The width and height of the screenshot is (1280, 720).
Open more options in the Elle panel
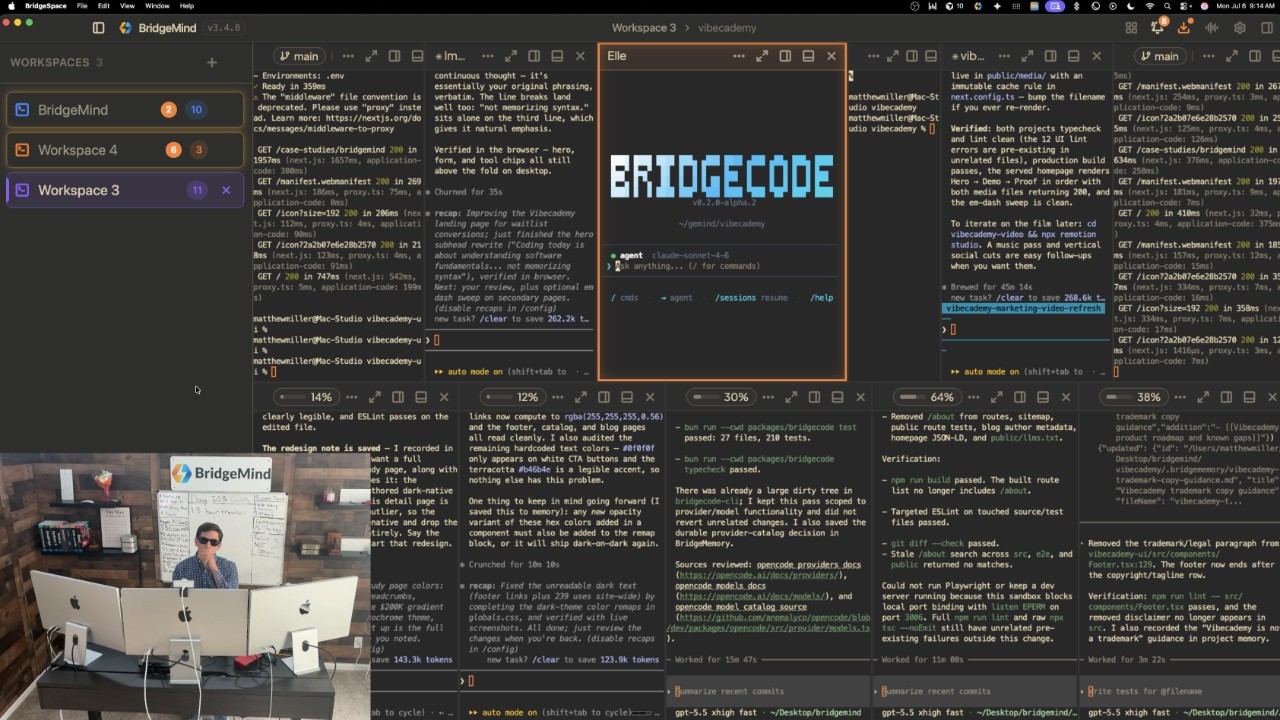point(739,56)
